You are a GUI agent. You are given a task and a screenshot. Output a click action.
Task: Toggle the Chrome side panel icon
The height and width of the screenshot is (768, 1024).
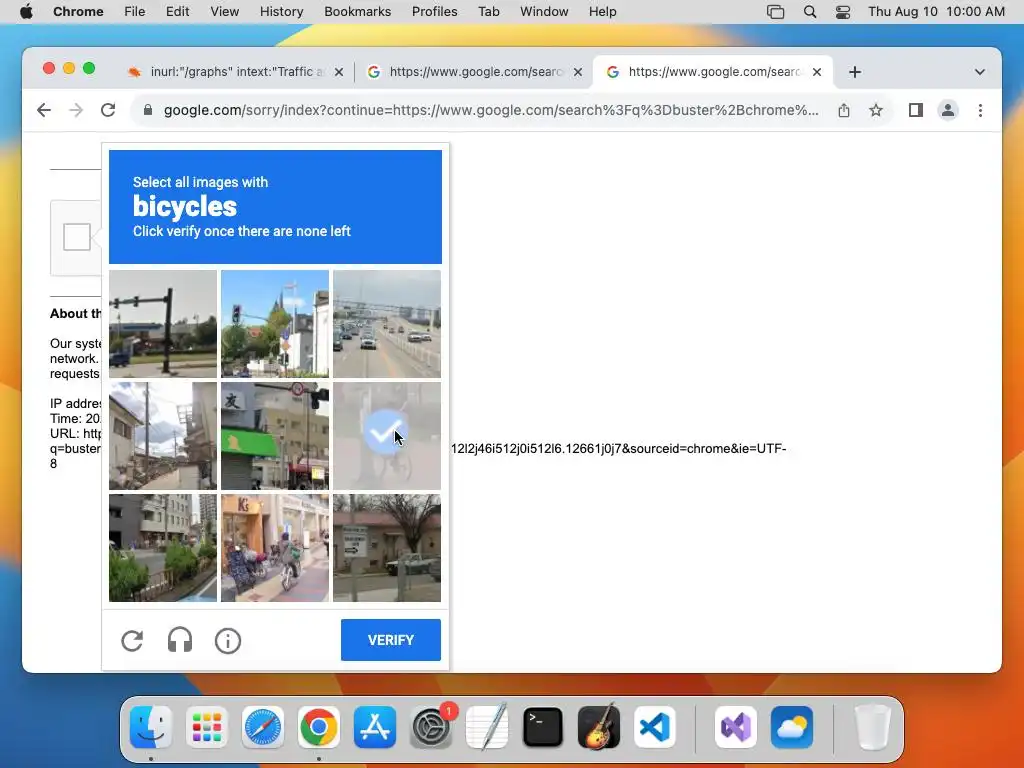point(916,110)
